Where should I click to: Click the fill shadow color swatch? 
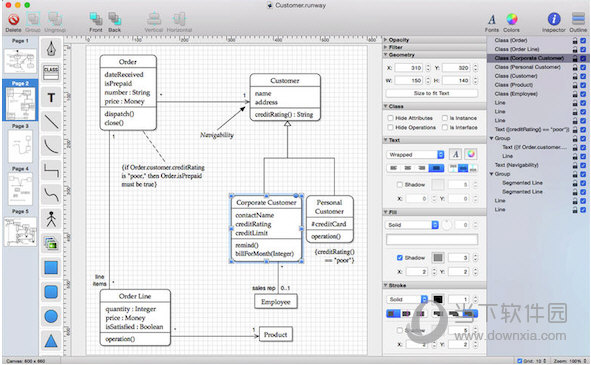pos(438,258)
